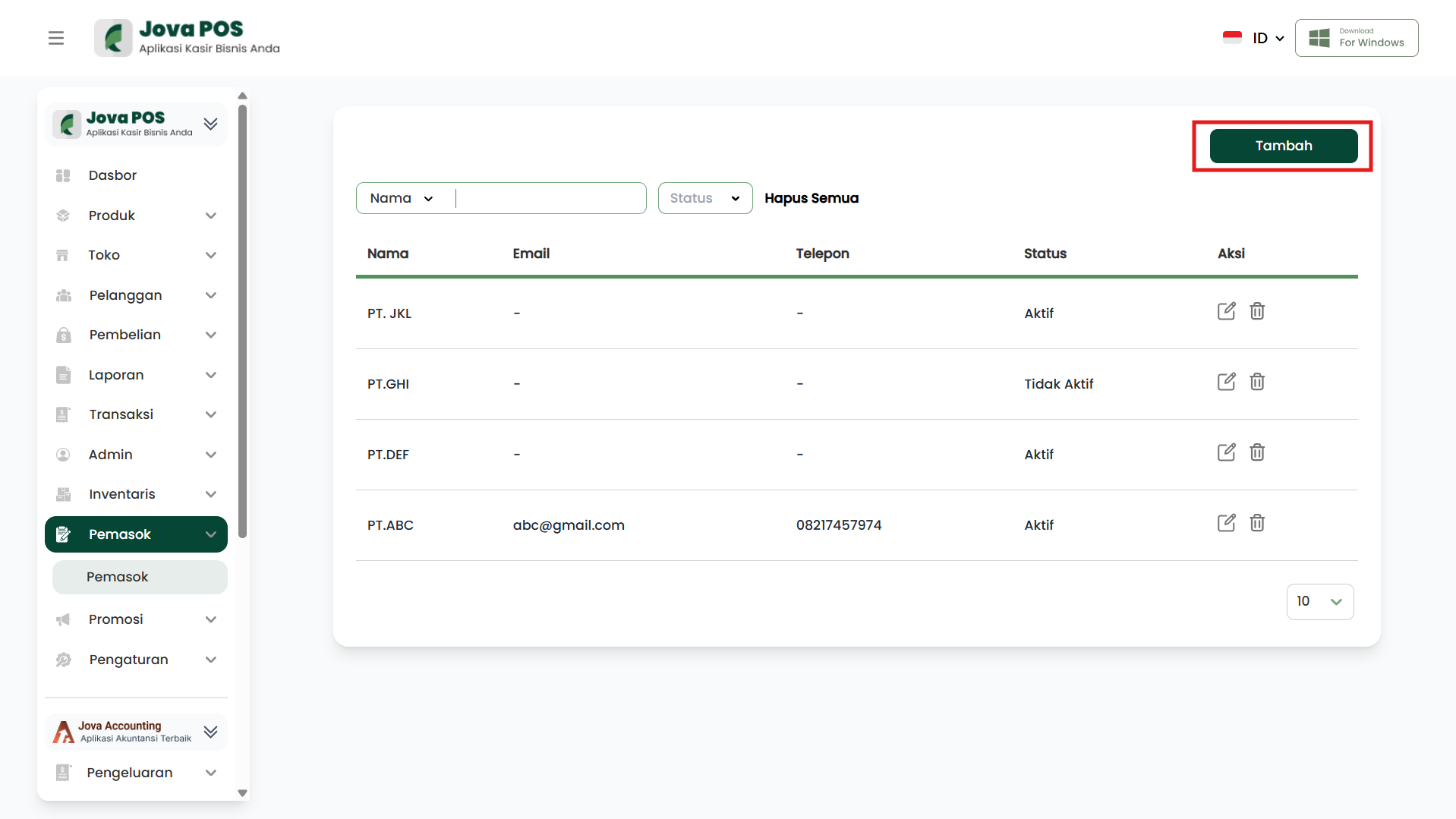The width and height of the screenshot is (1456, 819).
Task: Open the Nama search field selector
Action: click(x=401, y=198)
